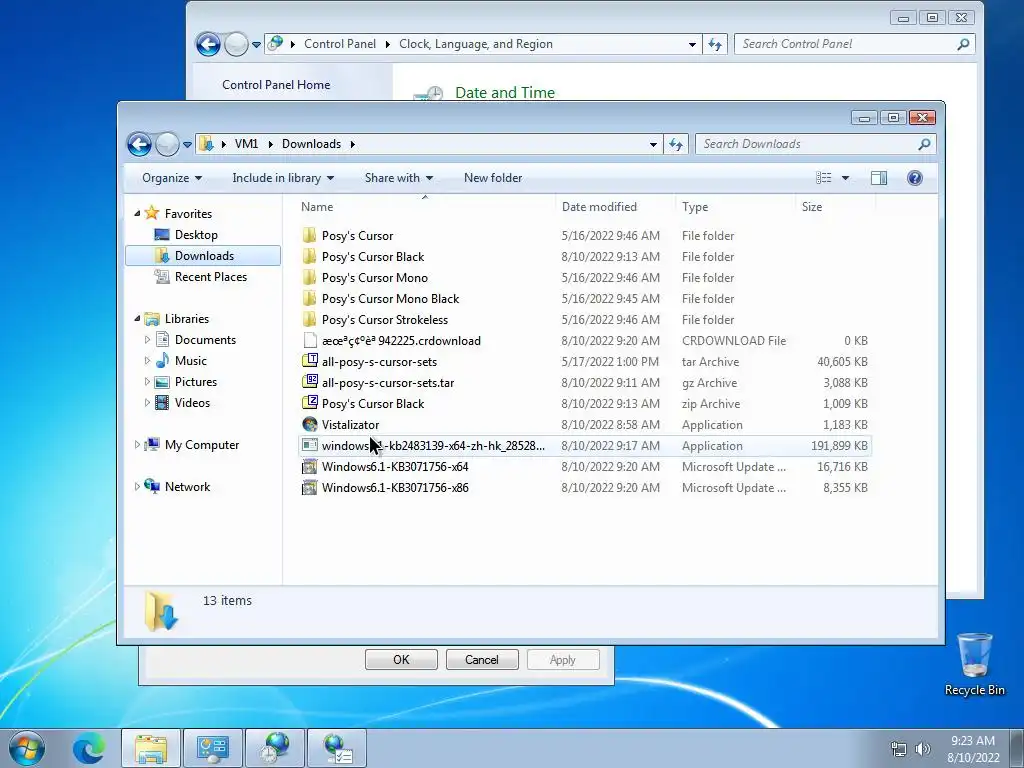Select the all-posy-s-cursor-sets tar archive icon
Viewport: 1024px width, 768px height.
(x=310, y=361)
